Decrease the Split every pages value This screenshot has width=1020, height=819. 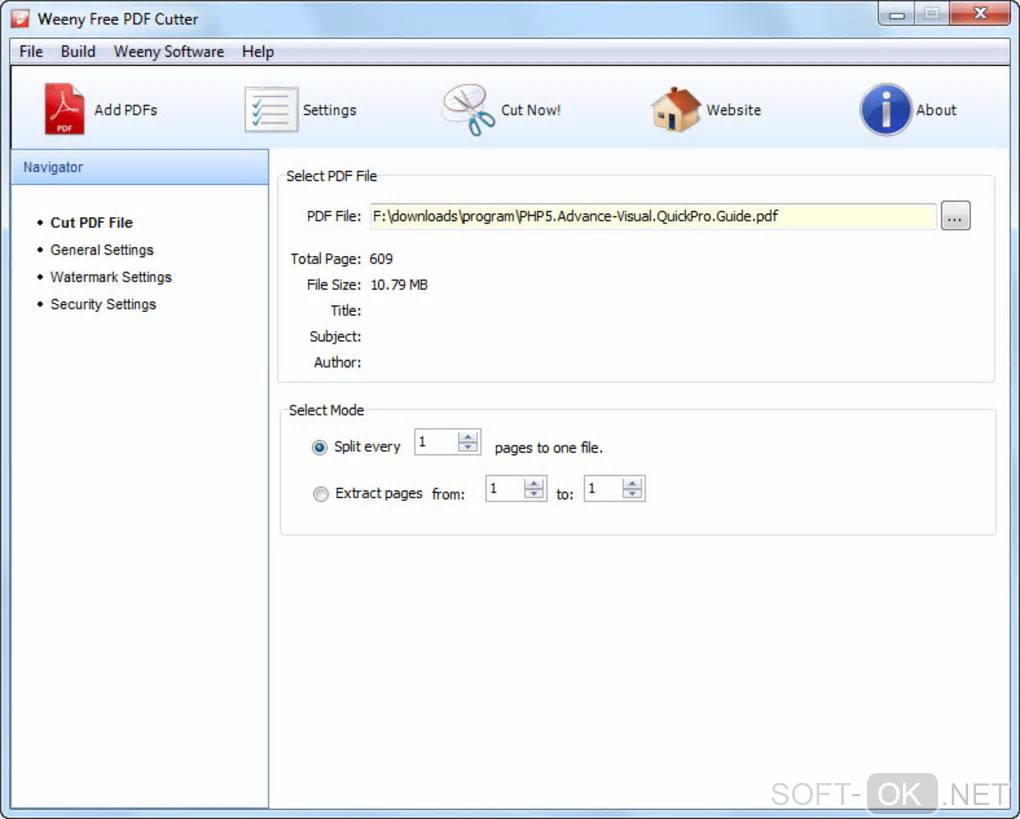pos(468,447)
